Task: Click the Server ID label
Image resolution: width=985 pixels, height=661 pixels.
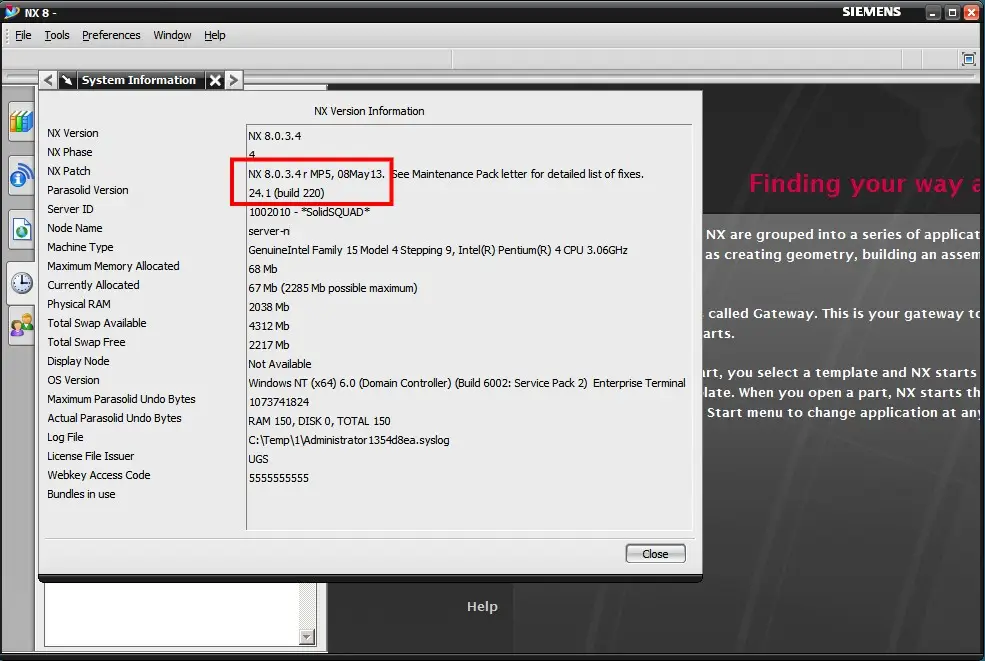Action: 70,209
